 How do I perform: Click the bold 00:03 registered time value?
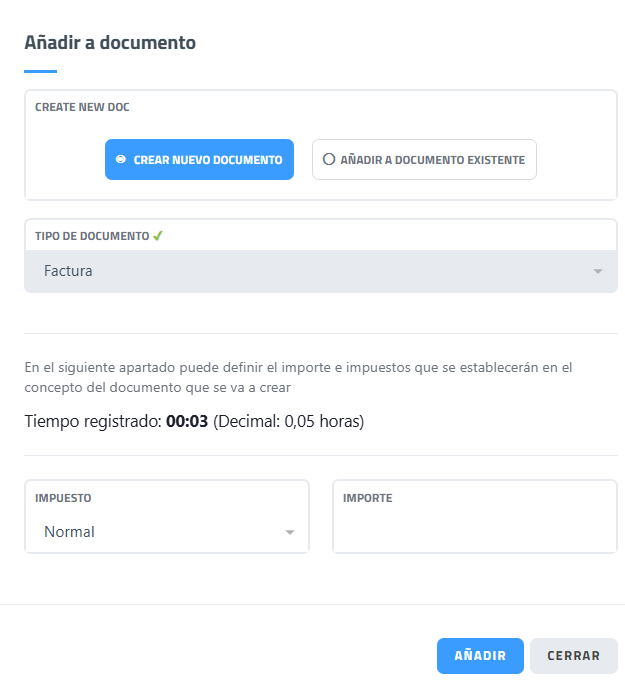click(187, 421)
